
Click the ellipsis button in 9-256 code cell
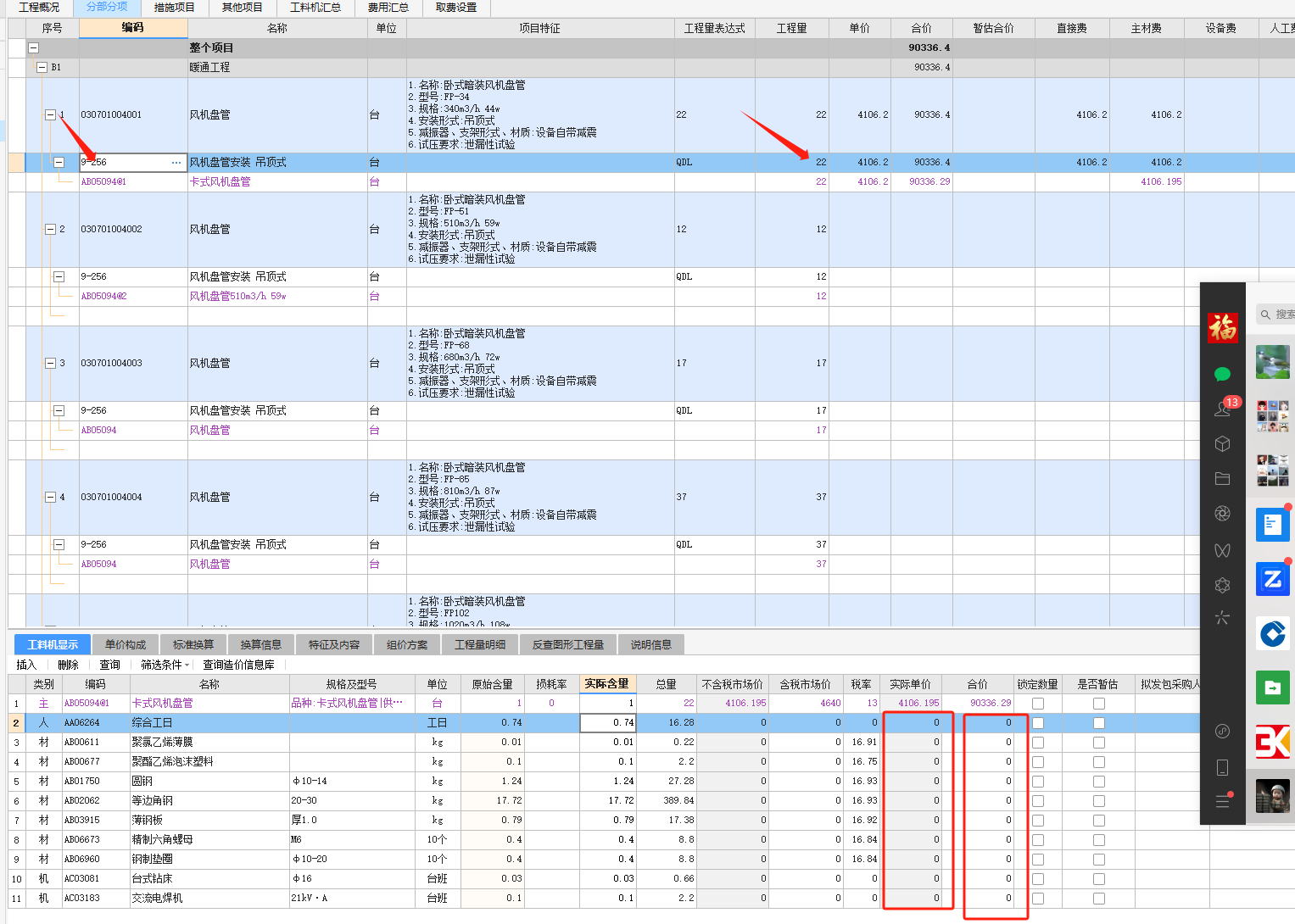tap(176, 163)
